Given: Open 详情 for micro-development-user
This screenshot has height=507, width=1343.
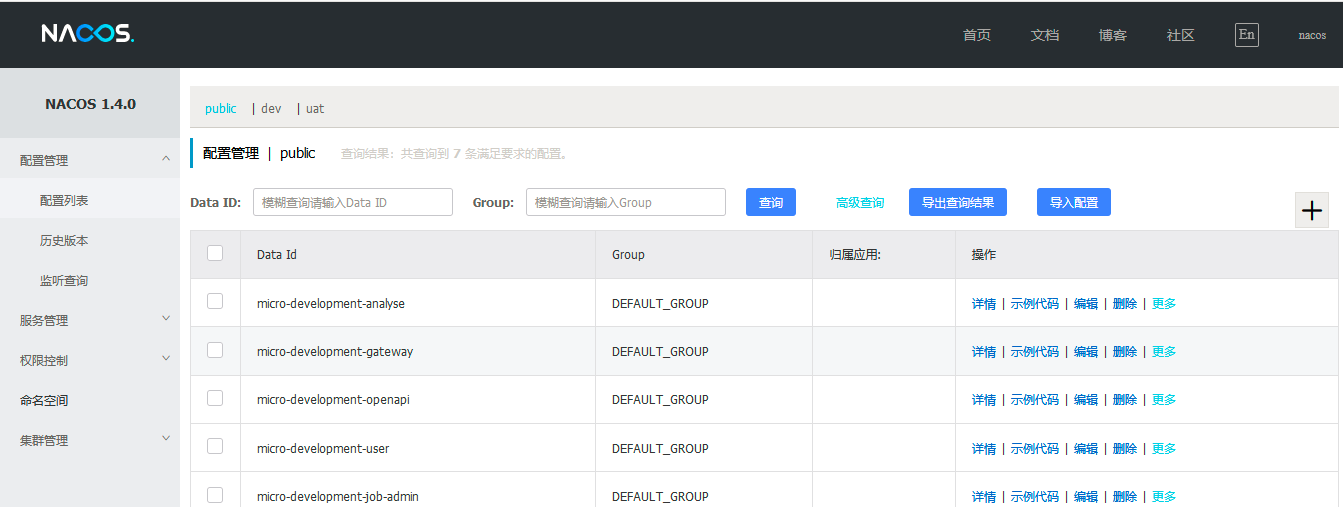Looking at the screenshot, I should [984, 448].
